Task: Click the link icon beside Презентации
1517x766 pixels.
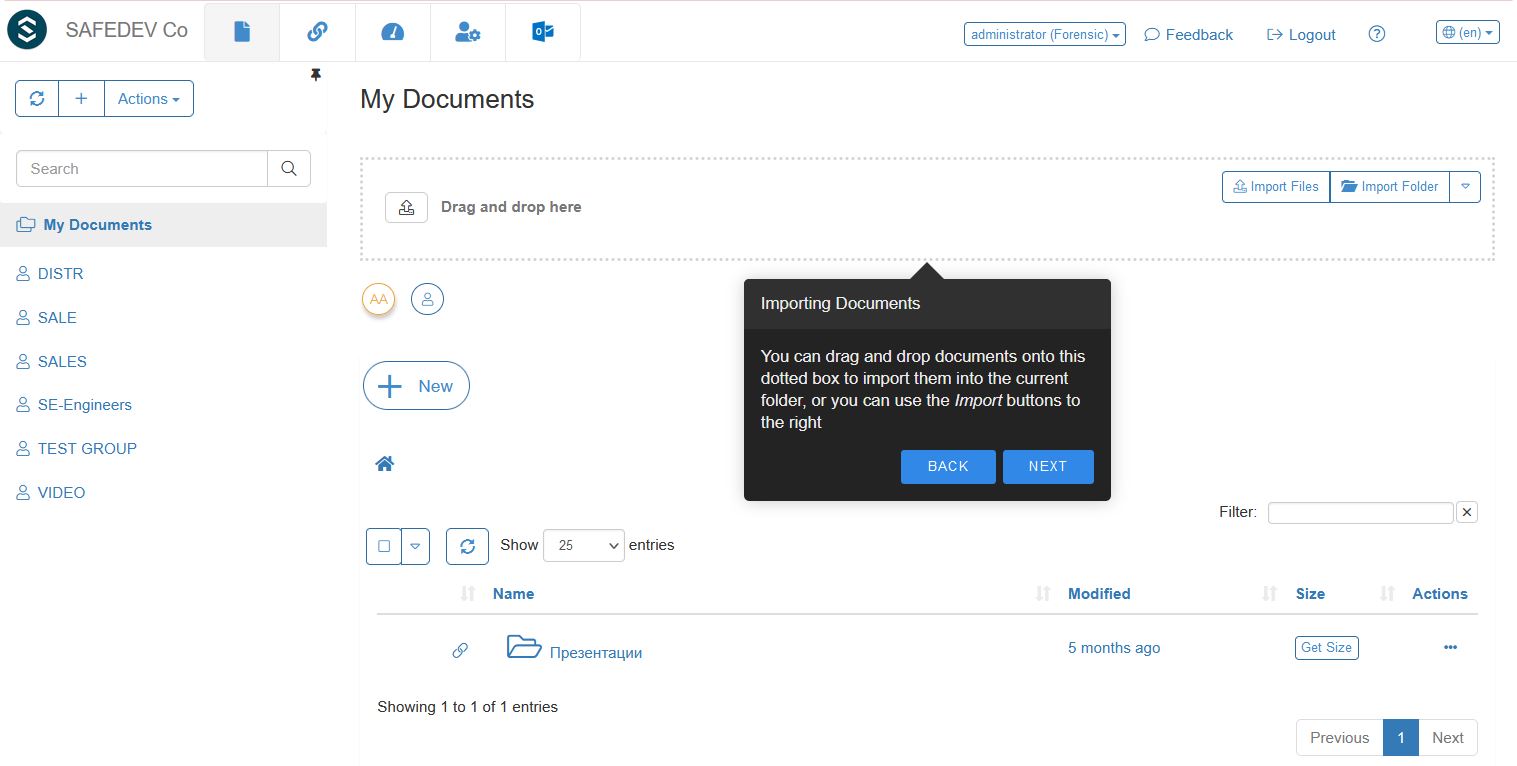Action: pyautogui.click(x=460, y=651)
